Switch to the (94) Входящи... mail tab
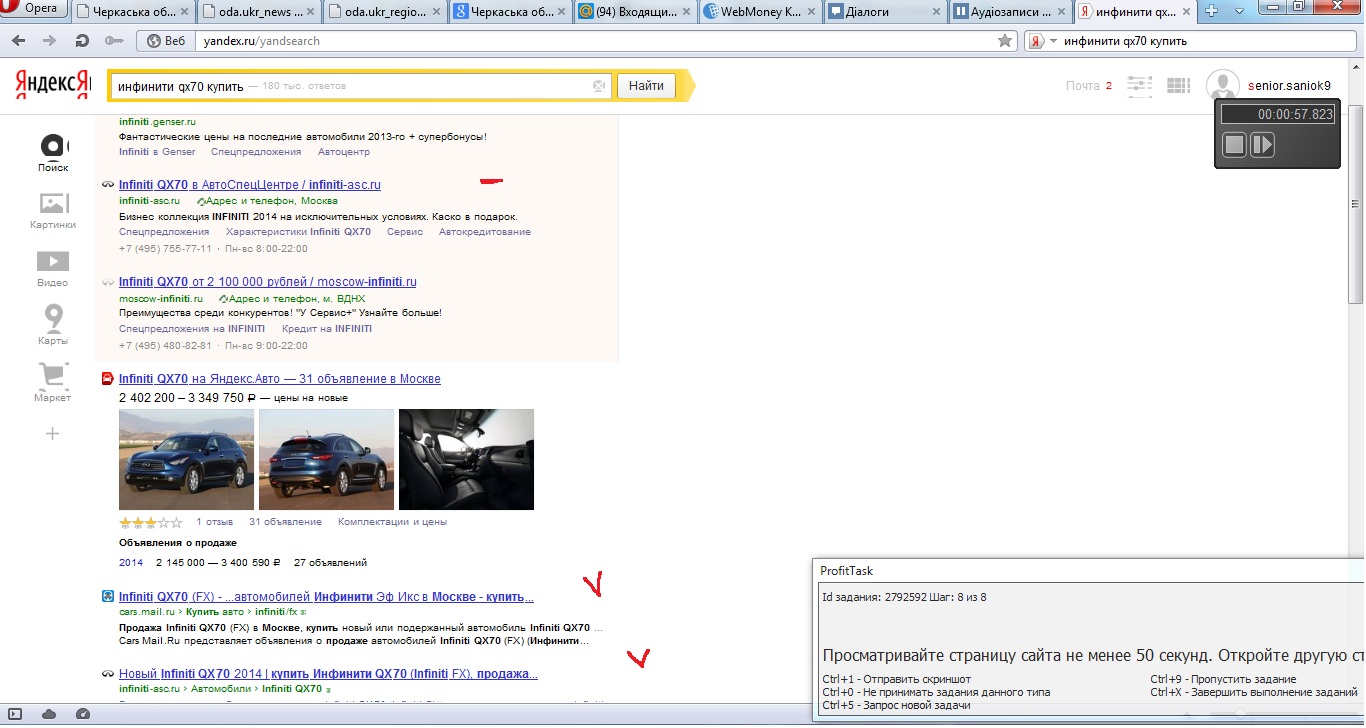The image size is (1366, 728). click(634, 12)
